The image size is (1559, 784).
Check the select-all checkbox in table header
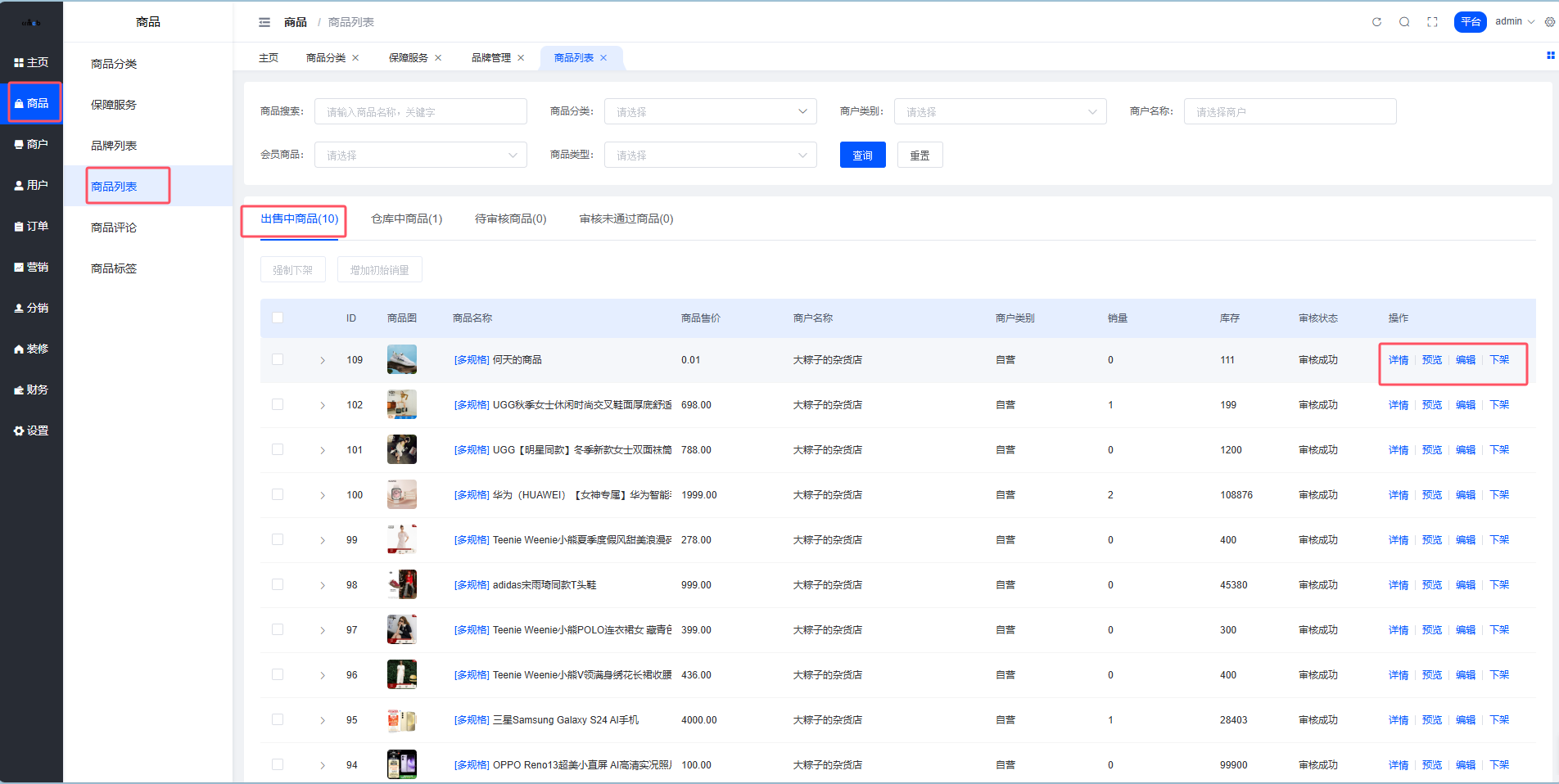coord(278,318)
